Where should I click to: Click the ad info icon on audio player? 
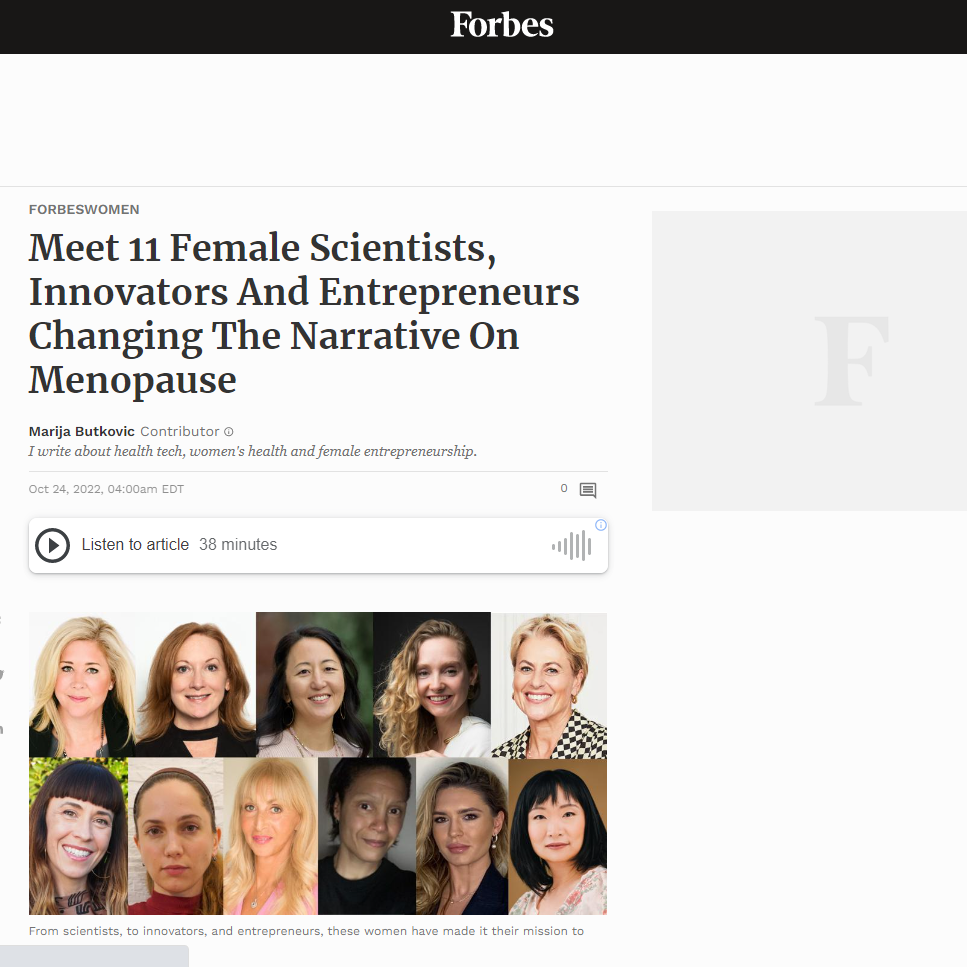601,525
